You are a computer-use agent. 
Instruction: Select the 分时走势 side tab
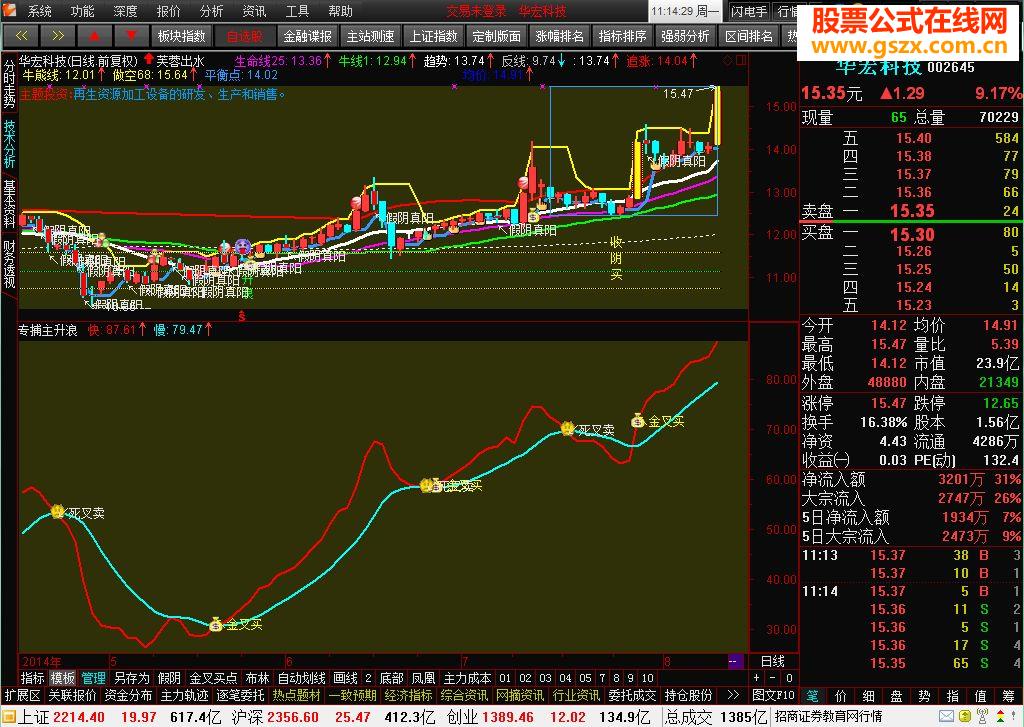pos(9,84)
